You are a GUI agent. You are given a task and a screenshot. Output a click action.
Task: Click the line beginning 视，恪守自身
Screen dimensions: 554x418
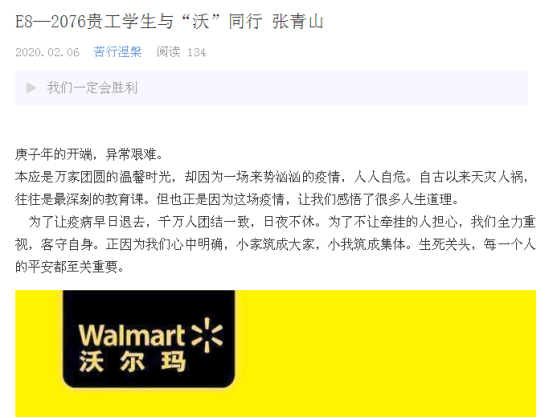click(x=275, y=245)
